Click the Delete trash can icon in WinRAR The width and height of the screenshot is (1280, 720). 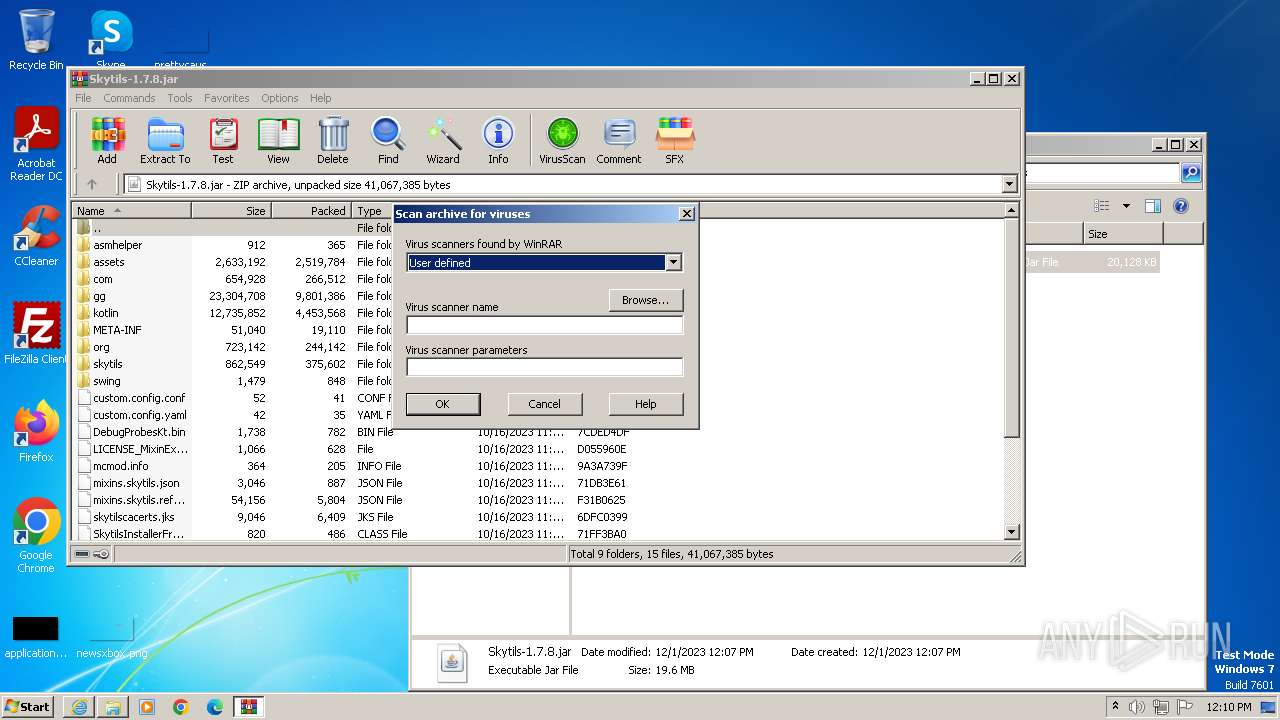tap(333, 141)
